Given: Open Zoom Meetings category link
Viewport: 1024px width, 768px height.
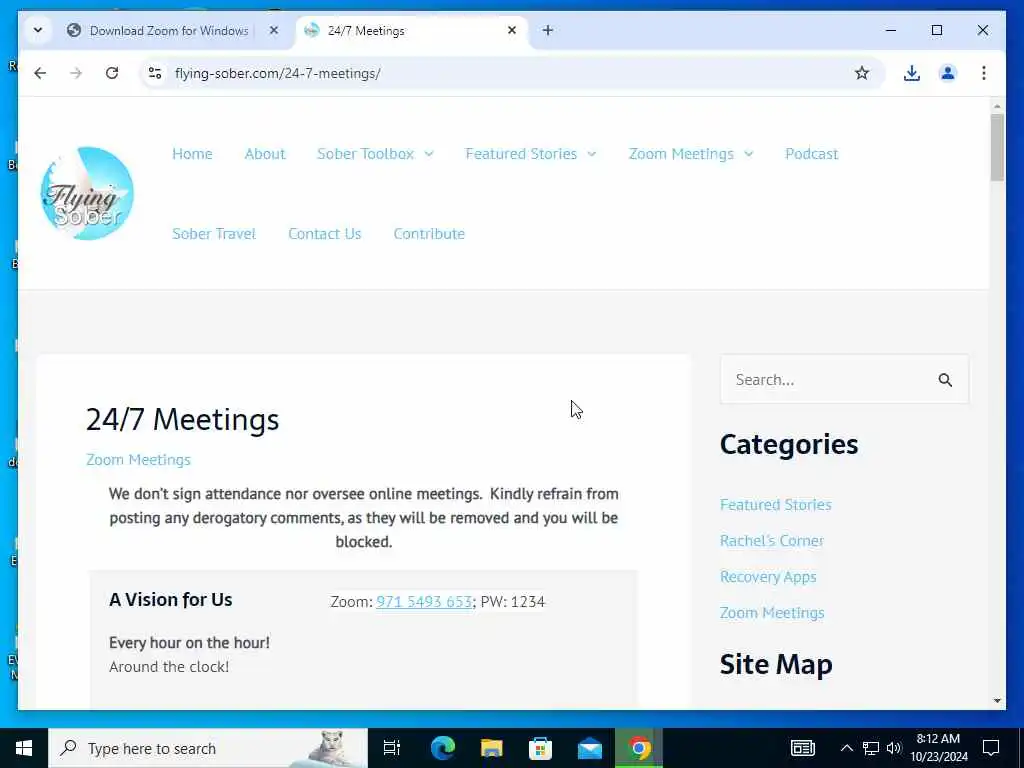Looking at the screenshot, I should [x=772, y=613].
